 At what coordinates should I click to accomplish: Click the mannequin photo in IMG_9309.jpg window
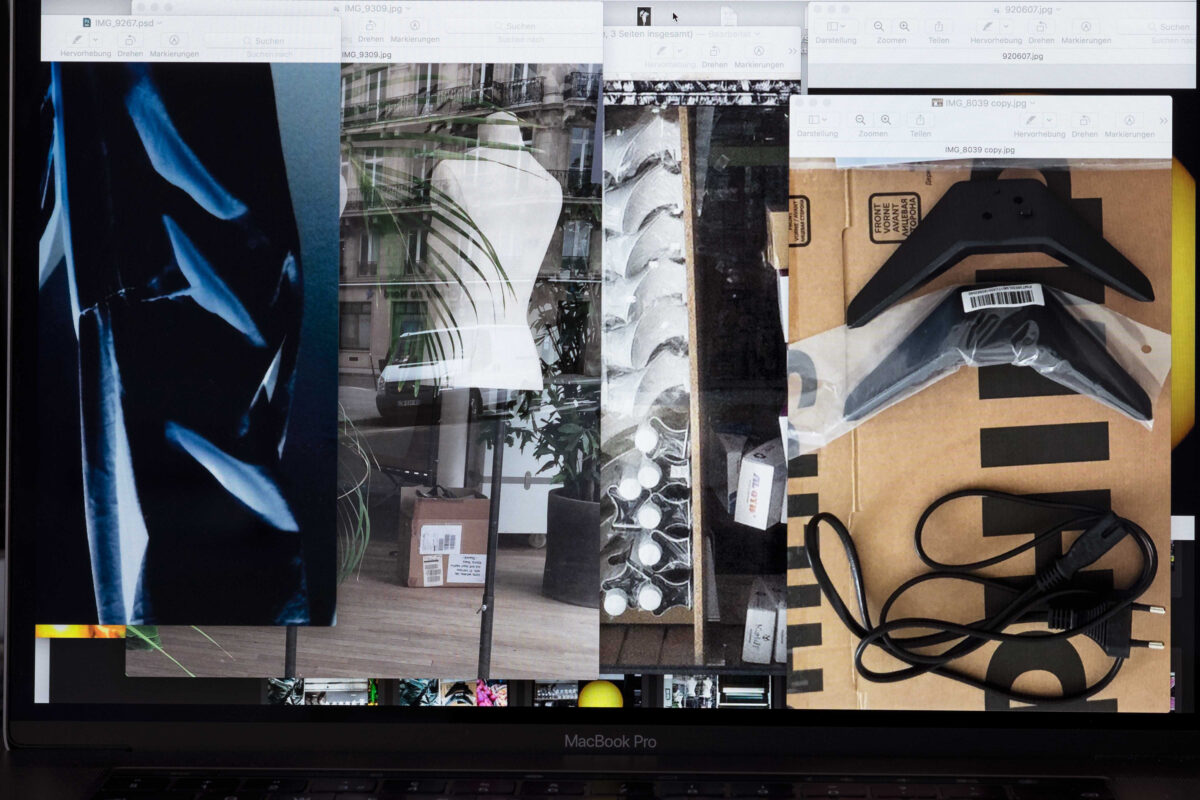click(x=470, y=370)
